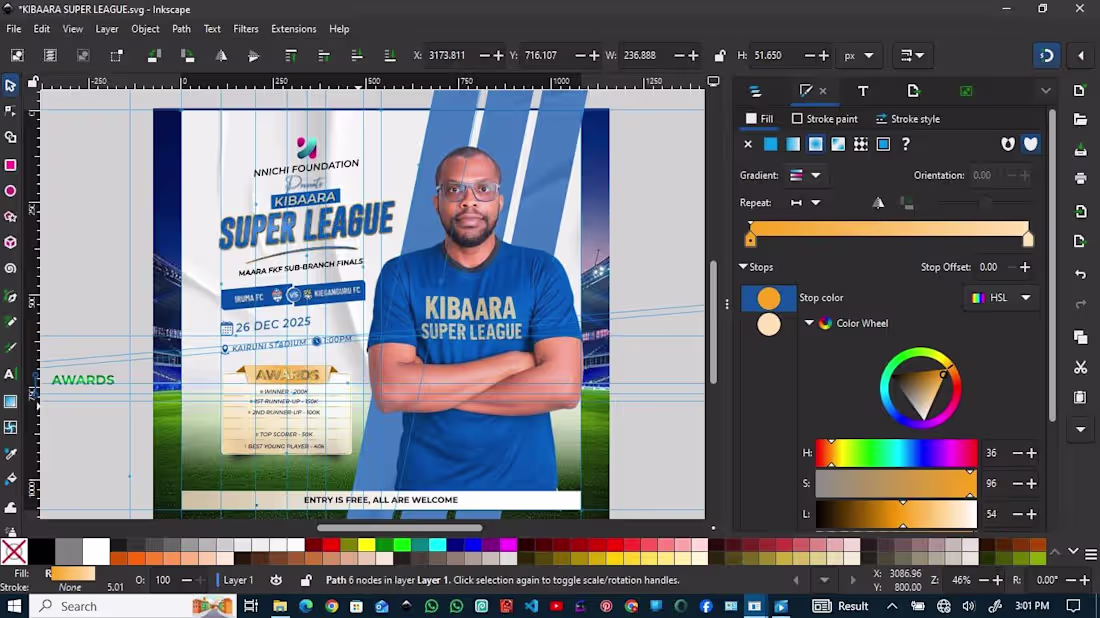Select the Node editing tool
The width and height of the screenshot is (1100, 618).
click(x=11, y=110)
